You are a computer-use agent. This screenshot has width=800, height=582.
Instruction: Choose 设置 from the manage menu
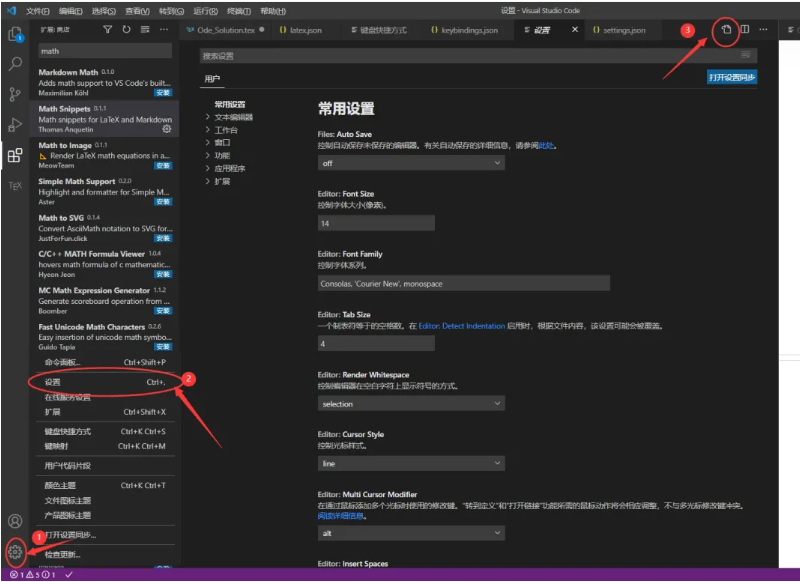[x=105, y=382]
